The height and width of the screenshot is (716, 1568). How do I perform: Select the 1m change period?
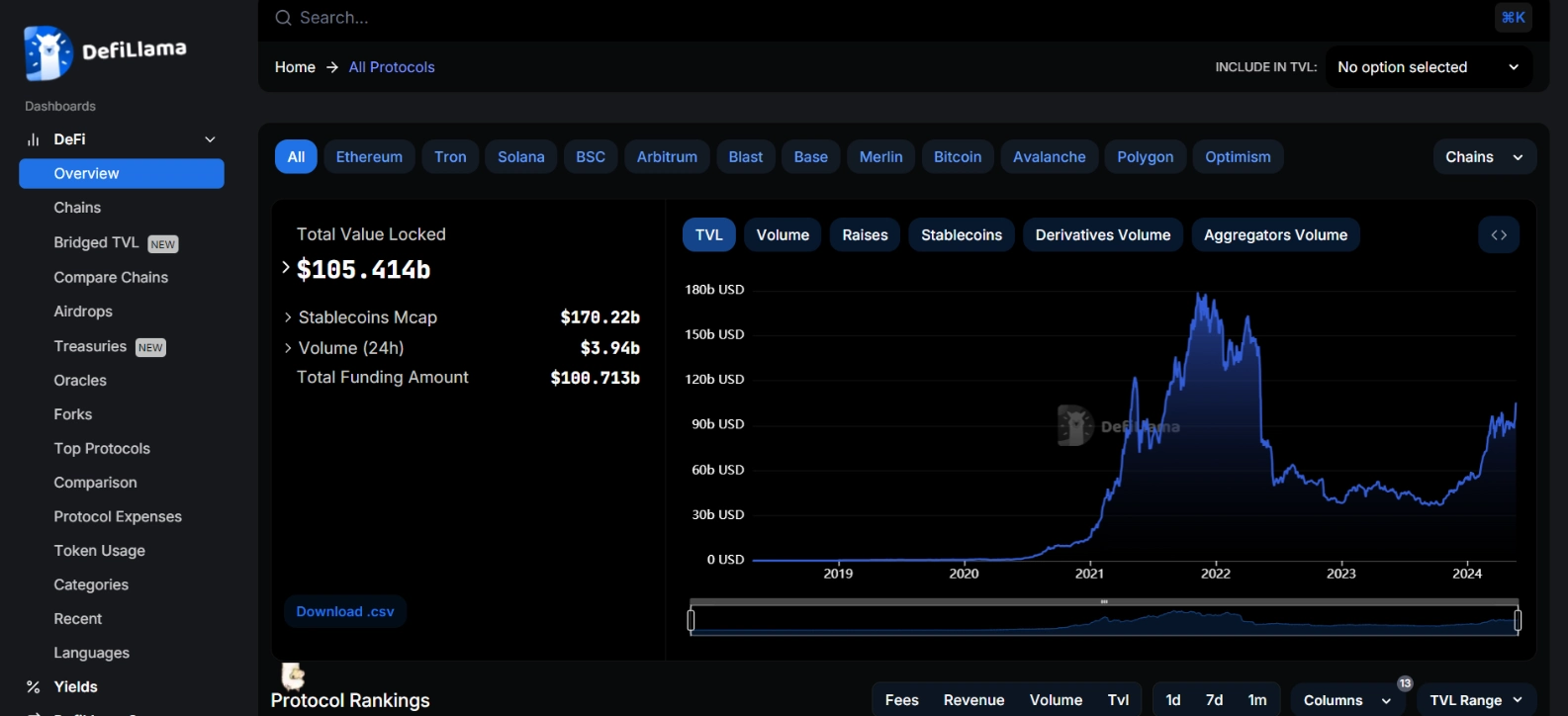point(1257,700)
